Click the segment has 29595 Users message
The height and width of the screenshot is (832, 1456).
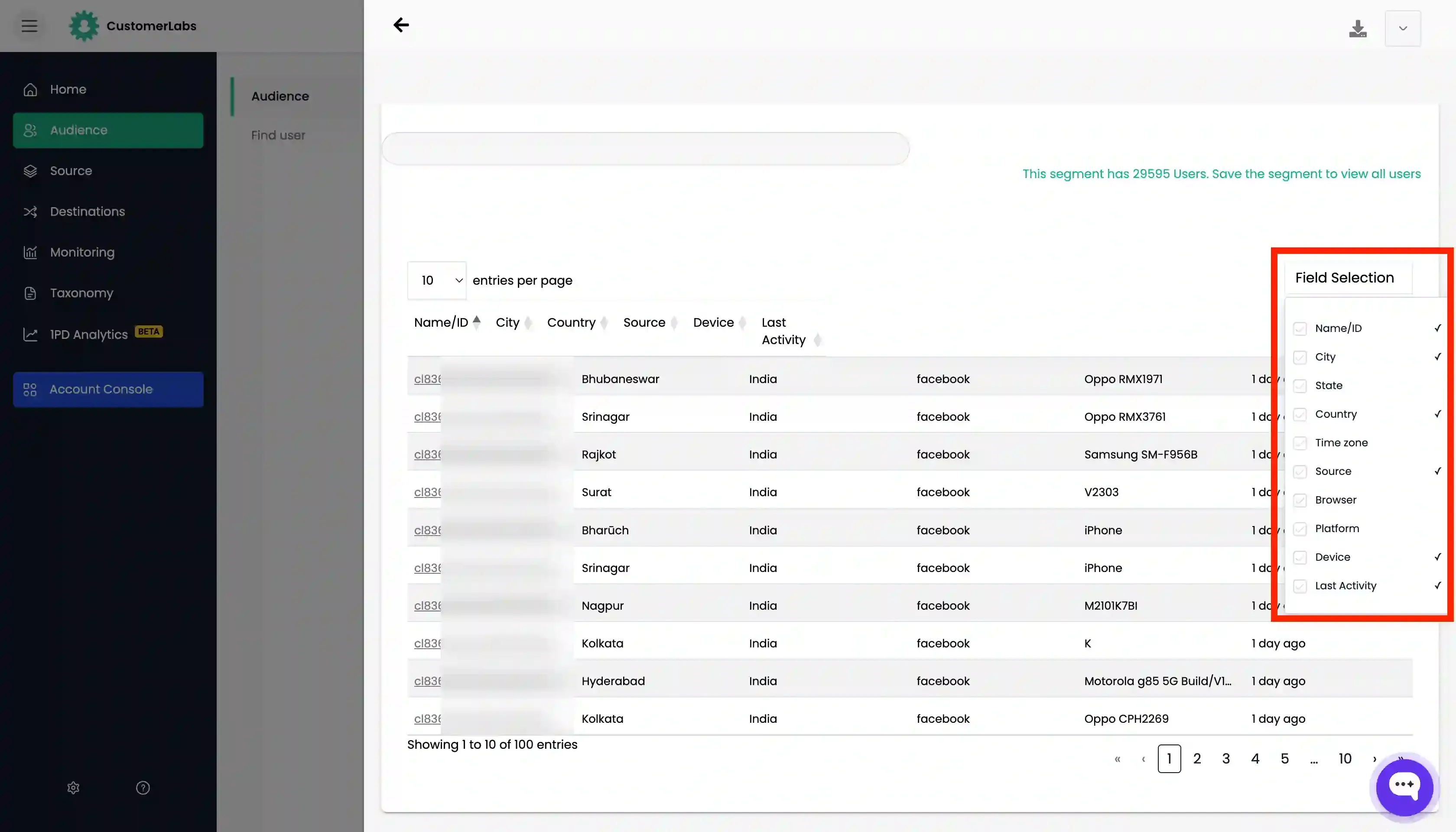click(1222, 174)
